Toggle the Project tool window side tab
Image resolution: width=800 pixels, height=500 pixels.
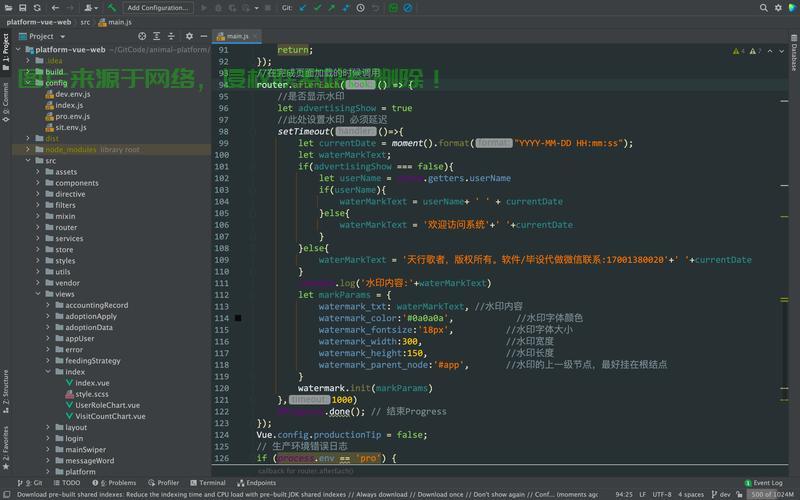click(x=6, y=51)
